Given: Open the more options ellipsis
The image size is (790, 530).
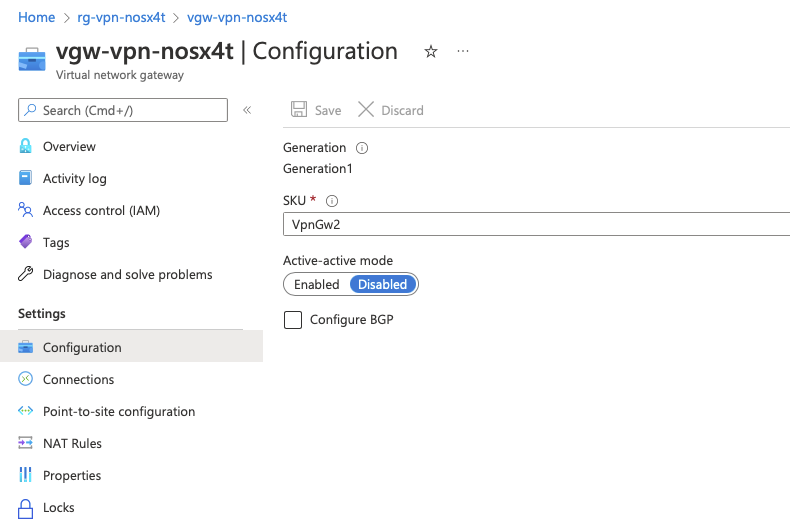Looking at the screenshot, I should [463, 51].
